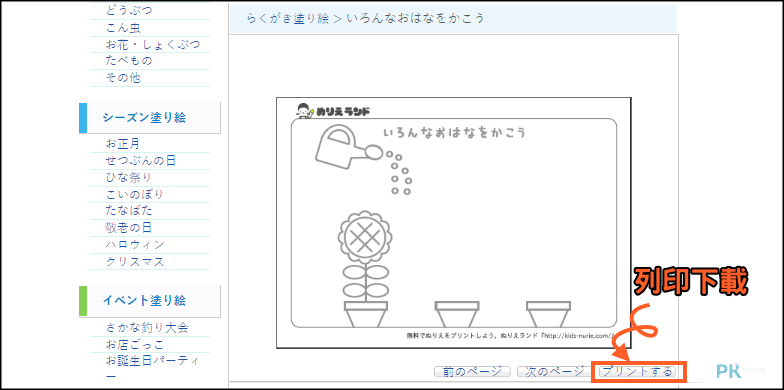Open the たべもの category link
This screenshot has height=390, width=784.
tap(129, 61)
